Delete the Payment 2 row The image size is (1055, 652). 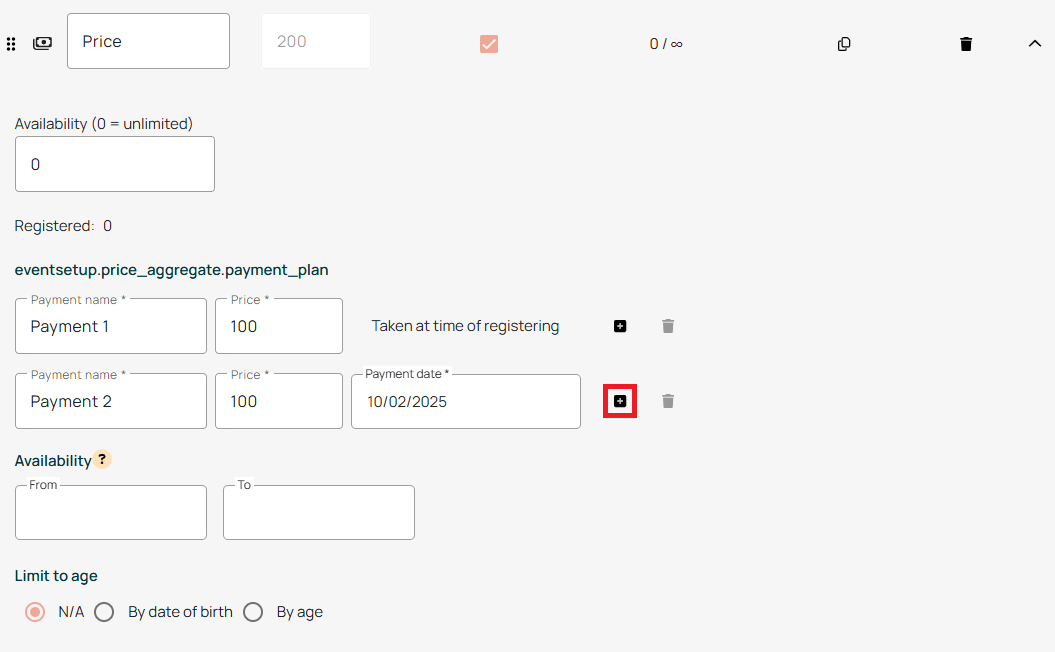click(x=668, y=401)
